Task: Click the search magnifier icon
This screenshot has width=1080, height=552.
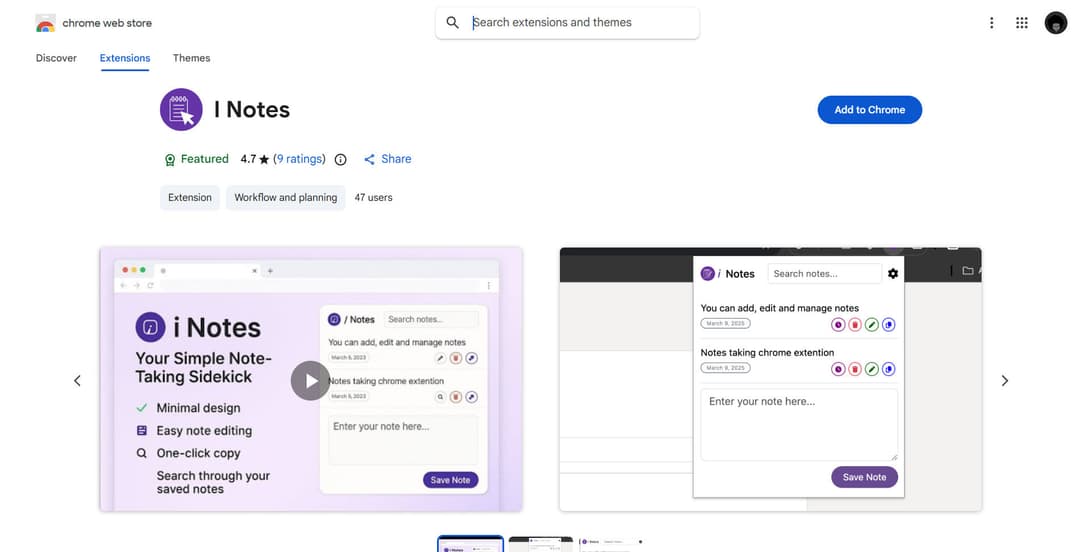Action: [453, 23]
